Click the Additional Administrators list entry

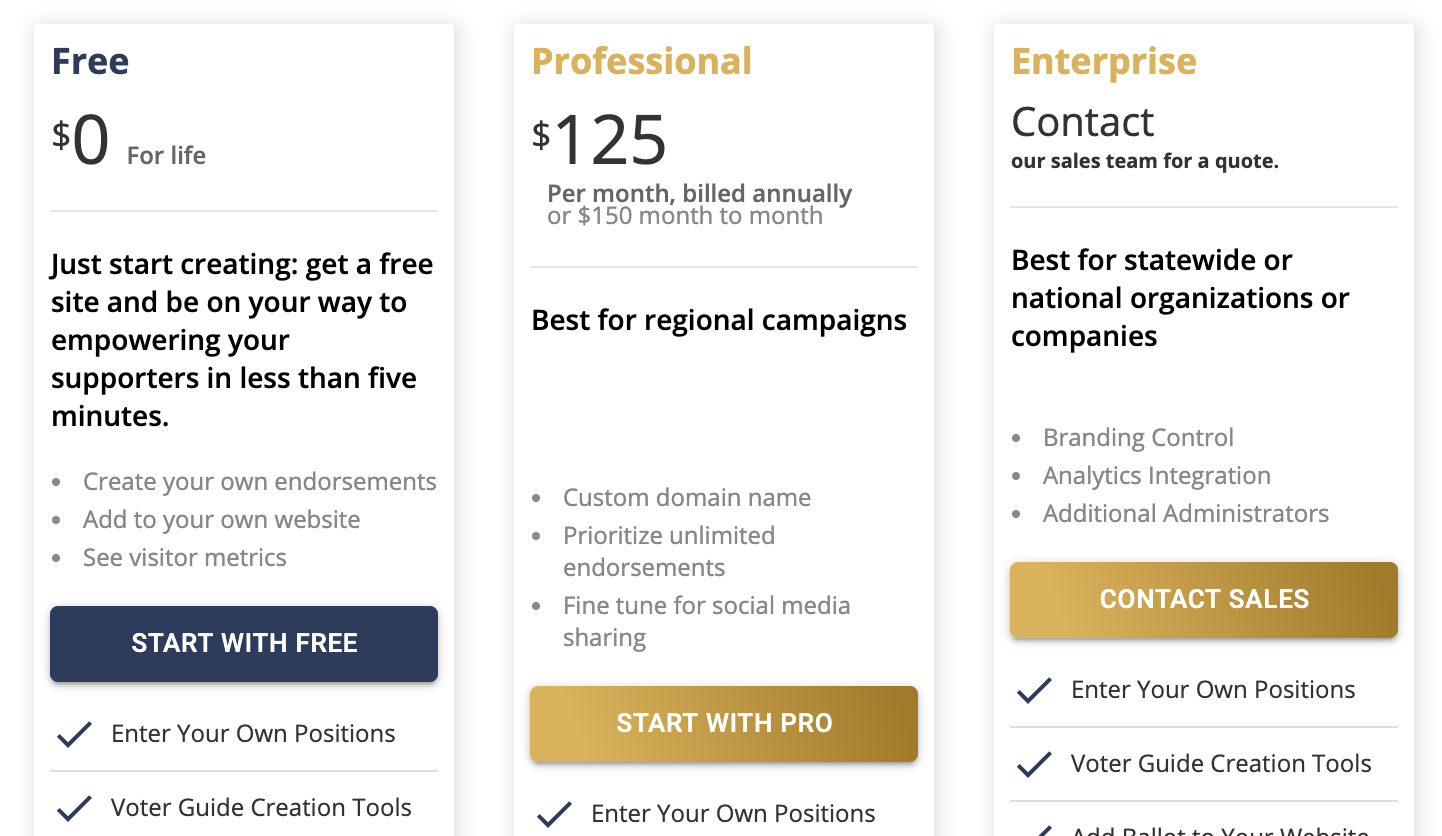point(1186,513)
